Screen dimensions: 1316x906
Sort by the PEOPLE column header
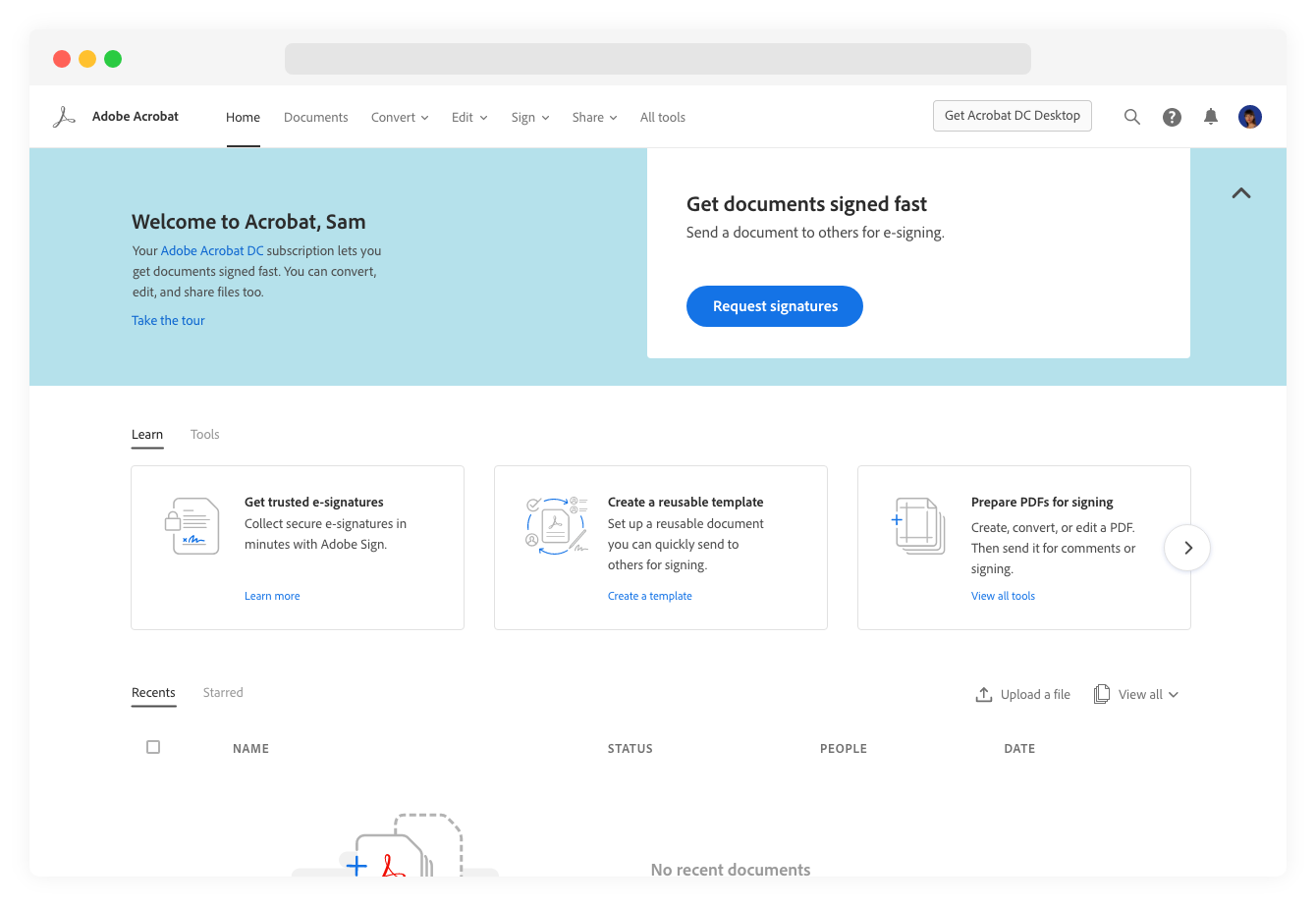[x=844, y=749]
